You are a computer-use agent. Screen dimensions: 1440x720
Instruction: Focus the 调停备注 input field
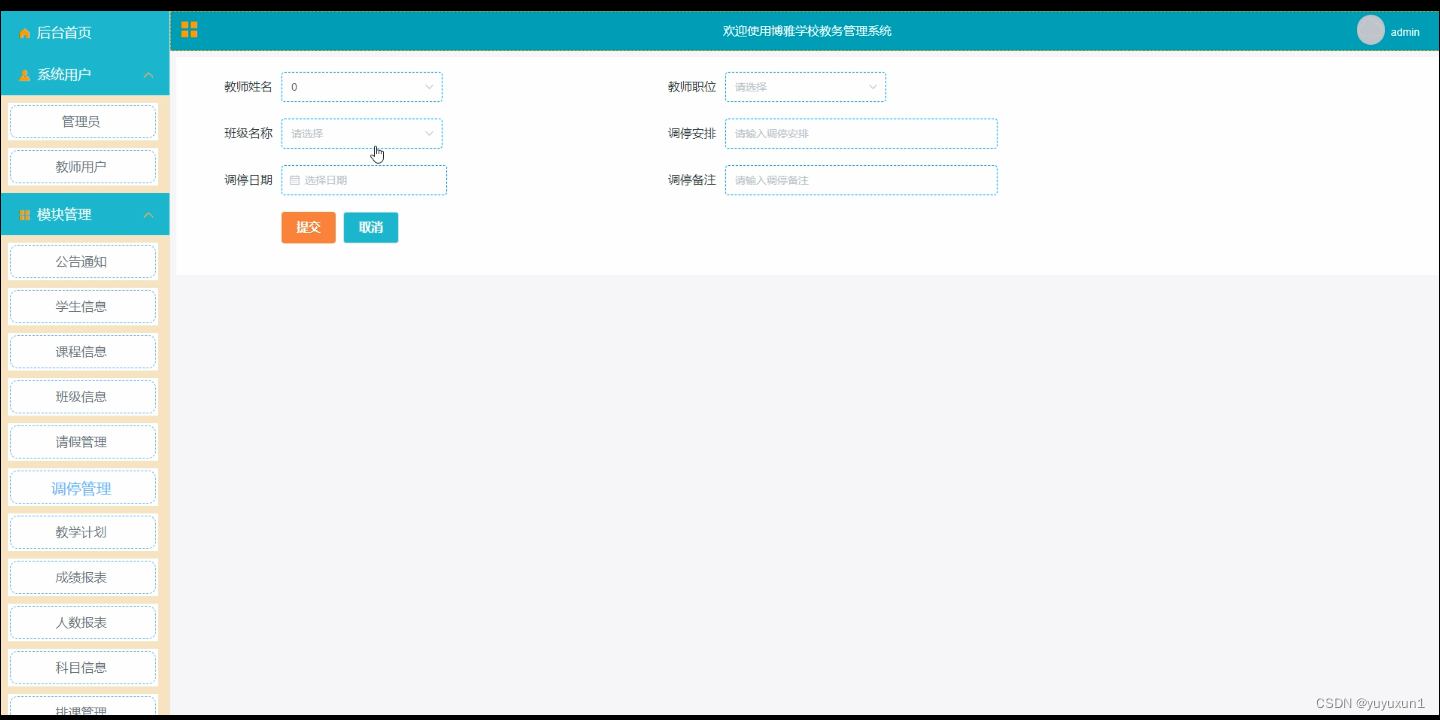point(861,180)
